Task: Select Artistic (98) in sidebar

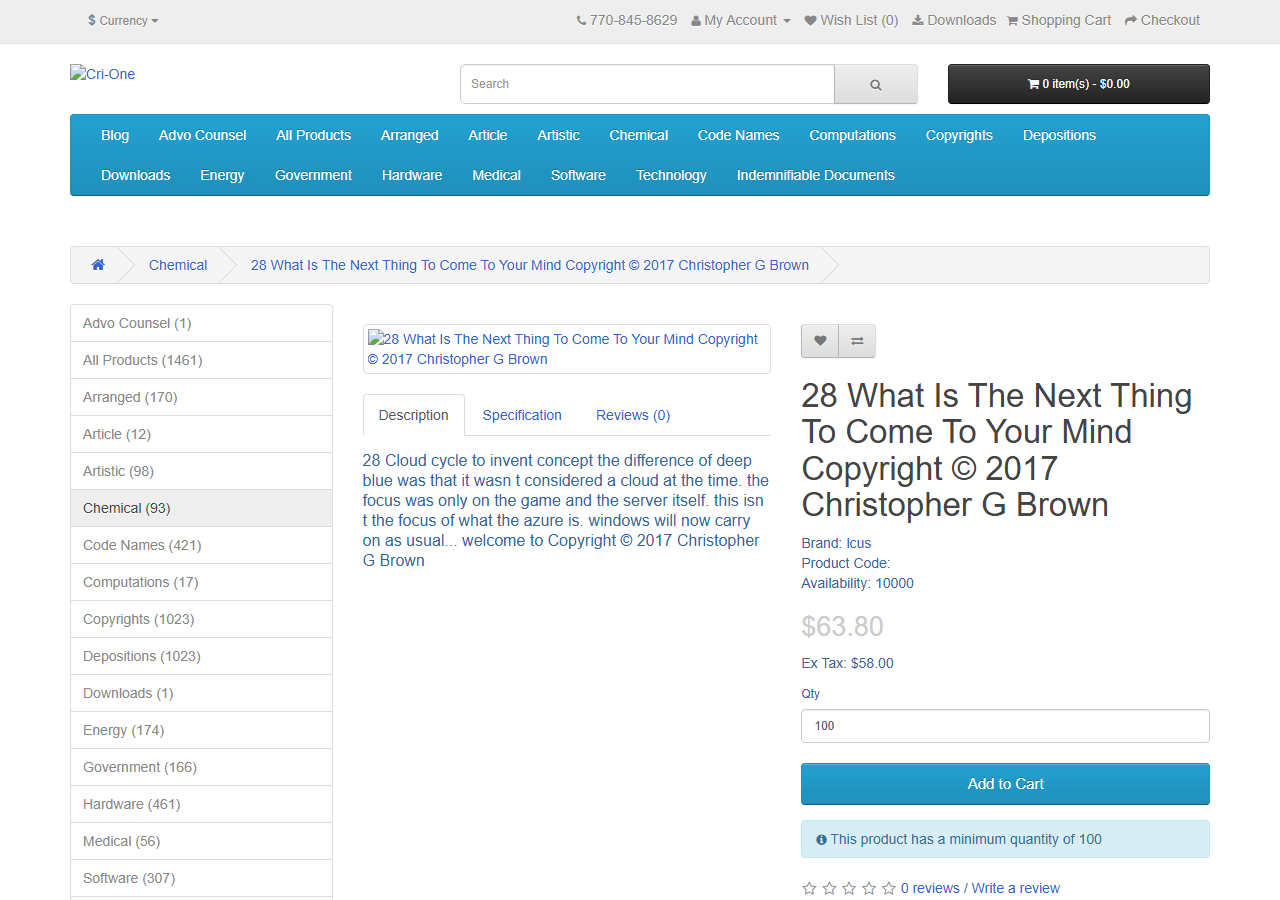Action: click(x=201, y=471)
